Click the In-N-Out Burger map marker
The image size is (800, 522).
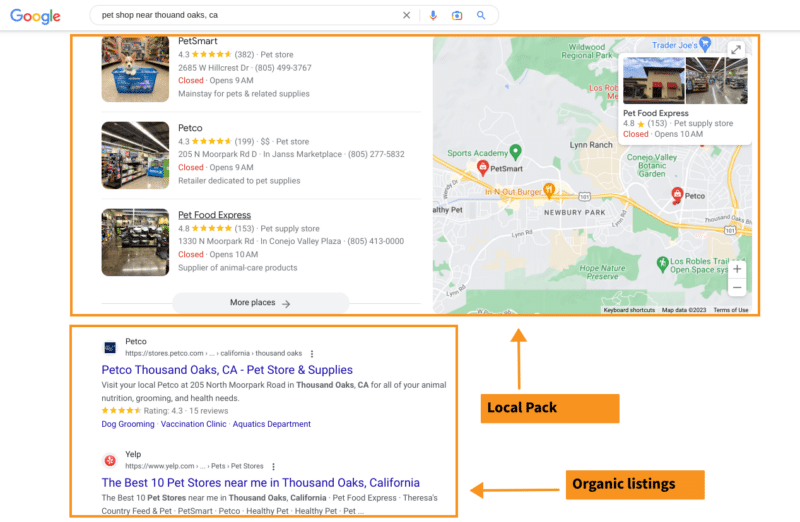pos(549,190)
